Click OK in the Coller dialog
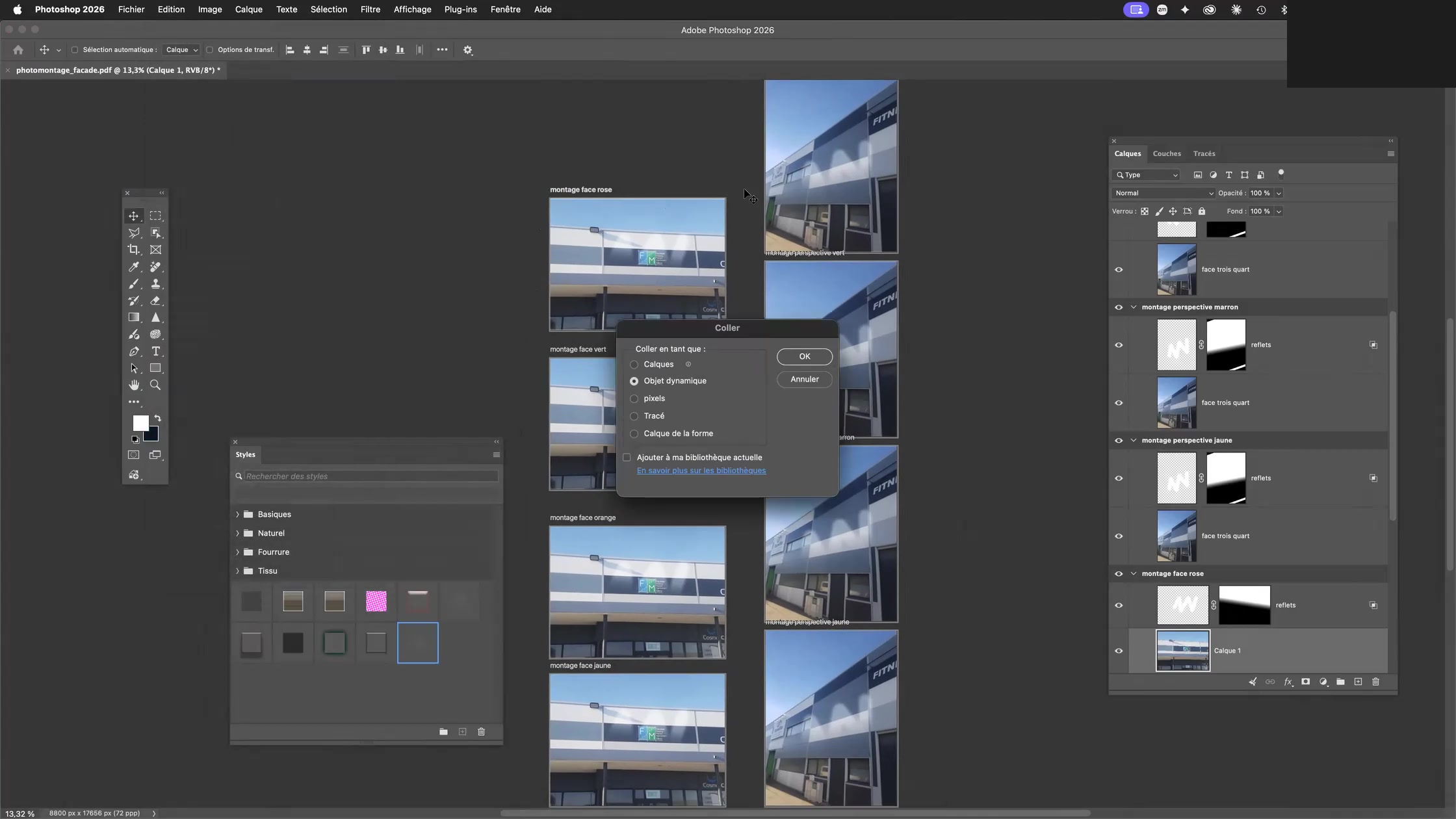The height and width of the screenshot is (819, 1456). (x=804, y=356)
